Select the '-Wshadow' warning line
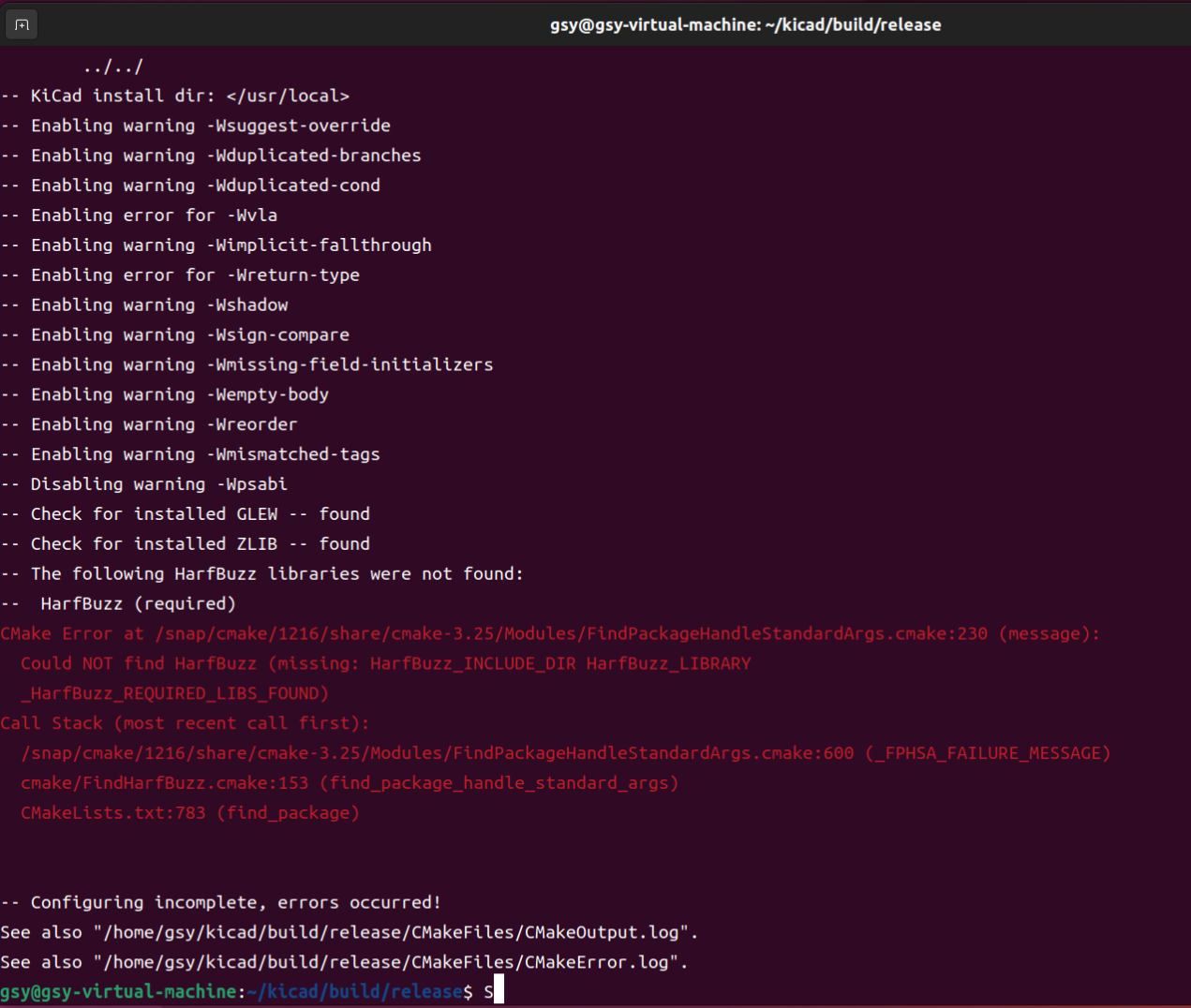1191x1008 pixels. pos(144,305)
